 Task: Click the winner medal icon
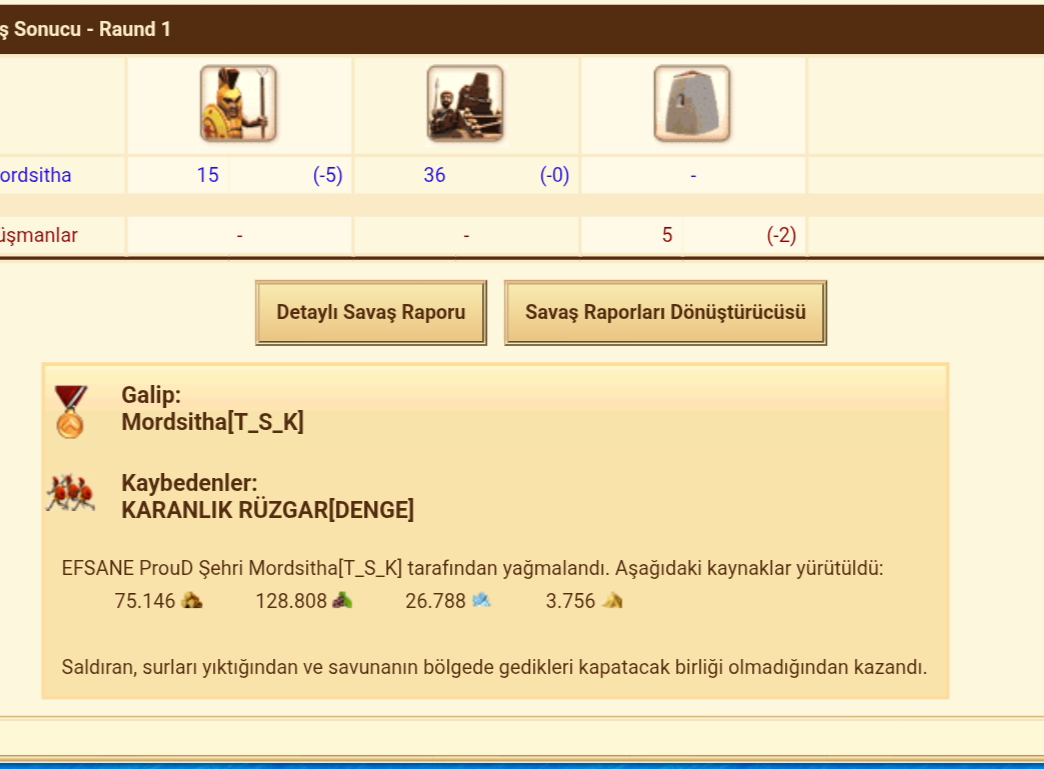tap(71, 411)
